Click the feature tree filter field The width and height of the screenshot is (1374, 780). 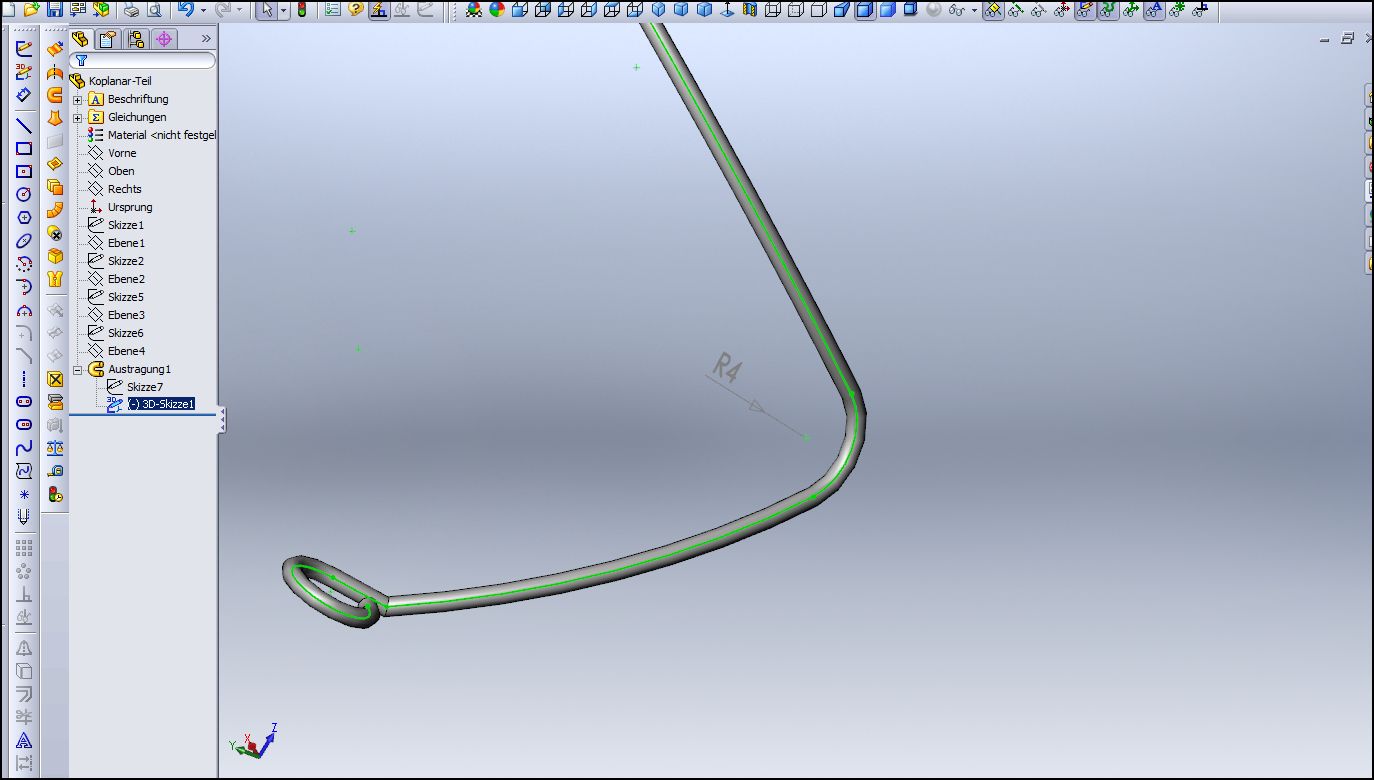[143, 61]
